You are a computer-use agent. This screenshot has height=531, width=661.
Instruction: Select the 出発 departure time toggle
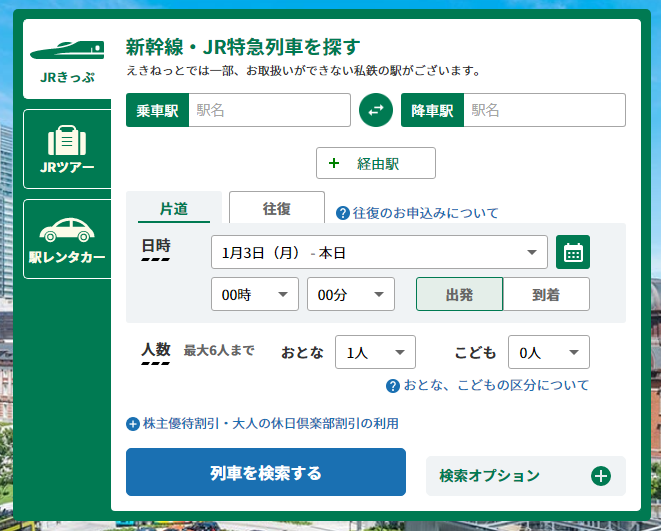click(x=459, y=294)
